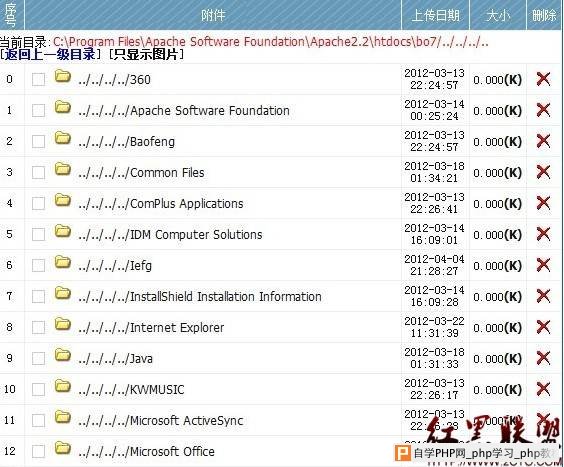Check the Microsoft Office row checkbox
The image size is (564, 467).
coord(38,451)
